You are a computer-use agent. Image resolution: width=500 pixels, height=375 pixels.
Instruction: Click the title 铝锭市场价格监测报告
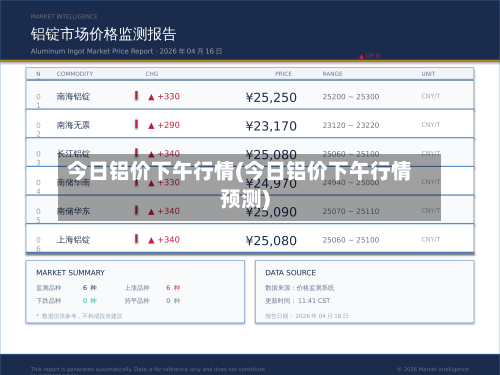click(103, 34)
